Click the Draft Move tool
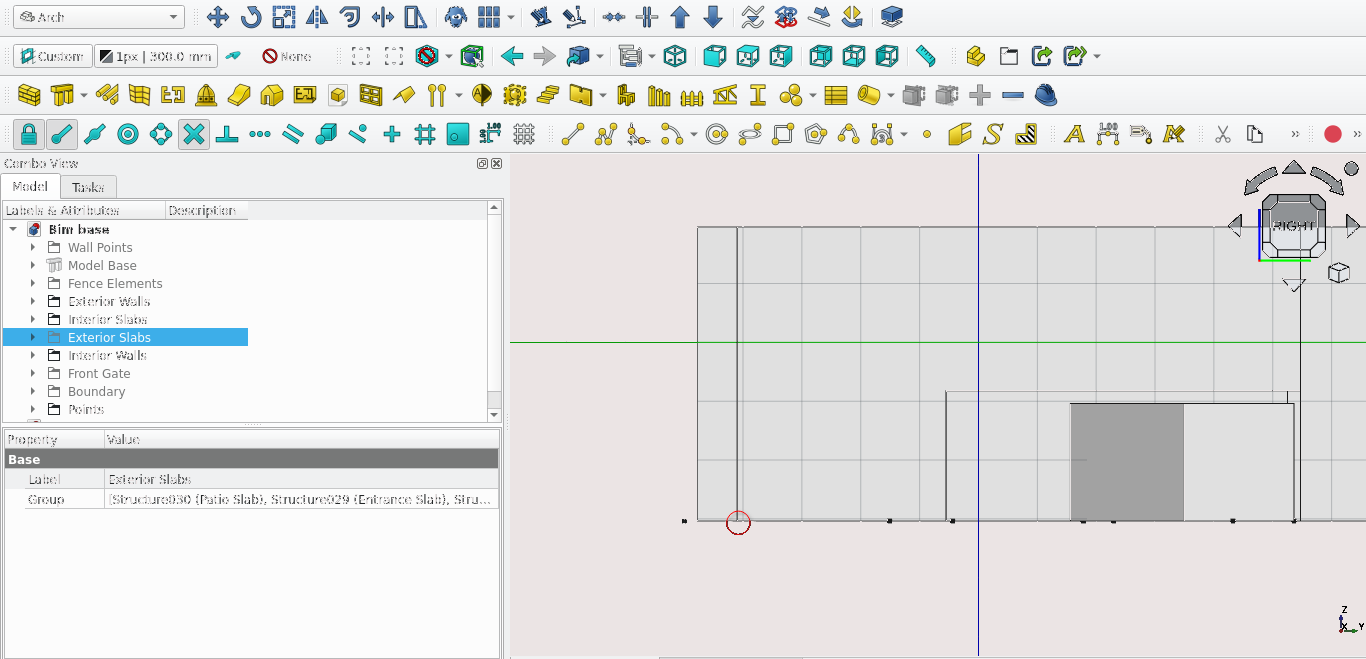This screenshot has height=659, width=1366. coord(217,17)
